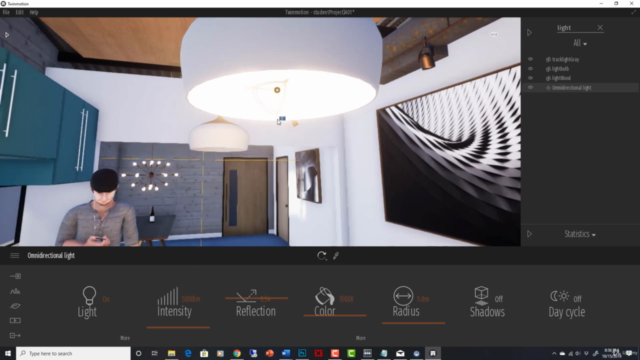Open viewport eye options icon top right
This screenshot has height=360, width=640.
coord(494,34)
